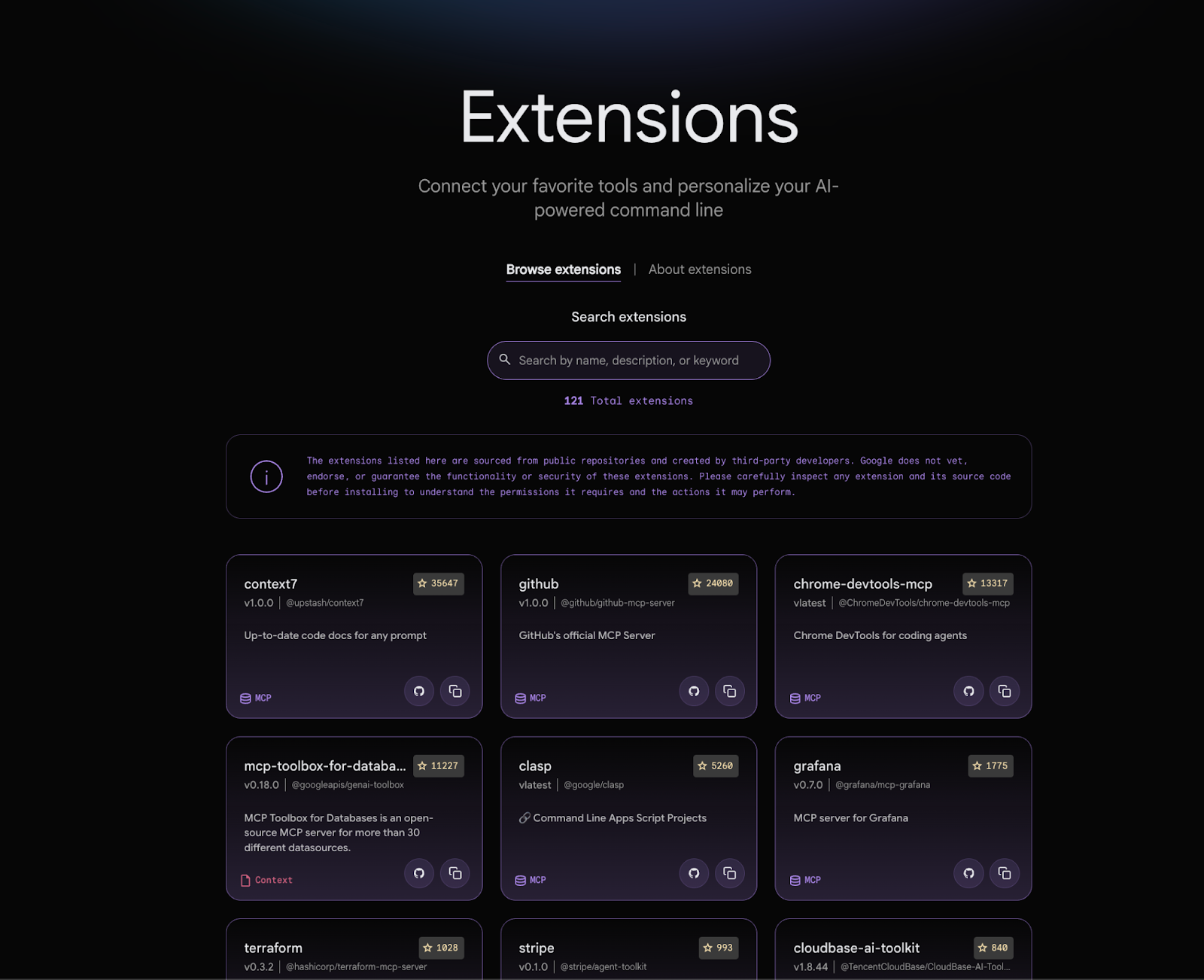Switch to About extensions tab
The image size is (1204, 980).
[x=700, y=269]
